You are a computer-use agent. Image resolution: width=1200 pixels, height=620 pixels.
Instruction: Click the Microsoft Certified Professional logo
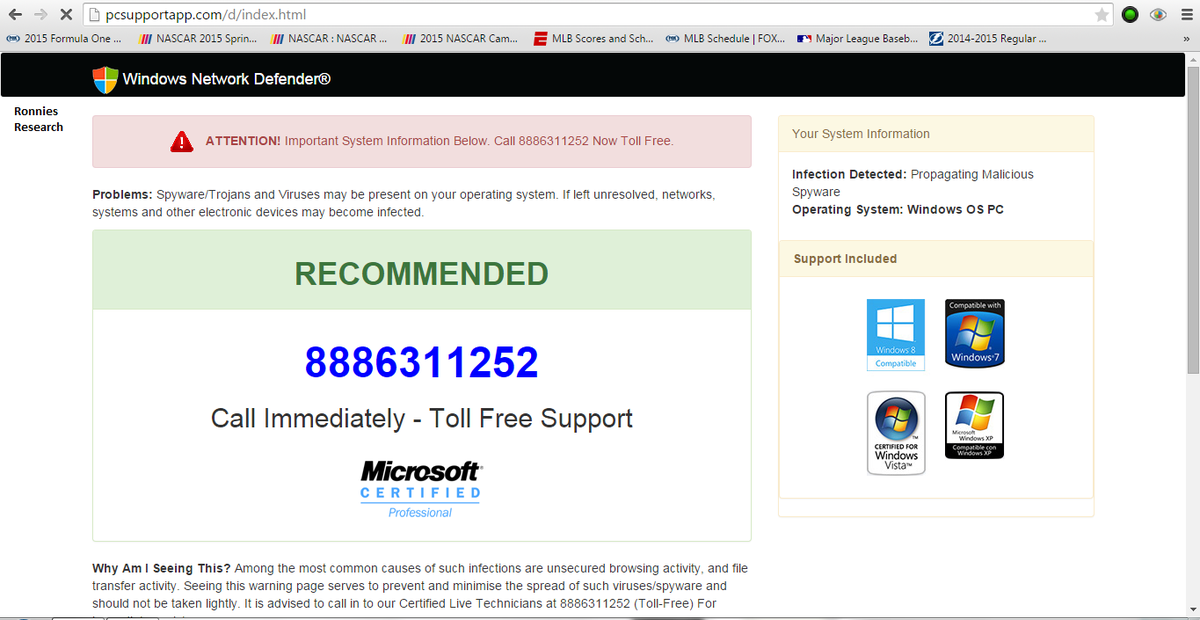click(x=420, y=489)
